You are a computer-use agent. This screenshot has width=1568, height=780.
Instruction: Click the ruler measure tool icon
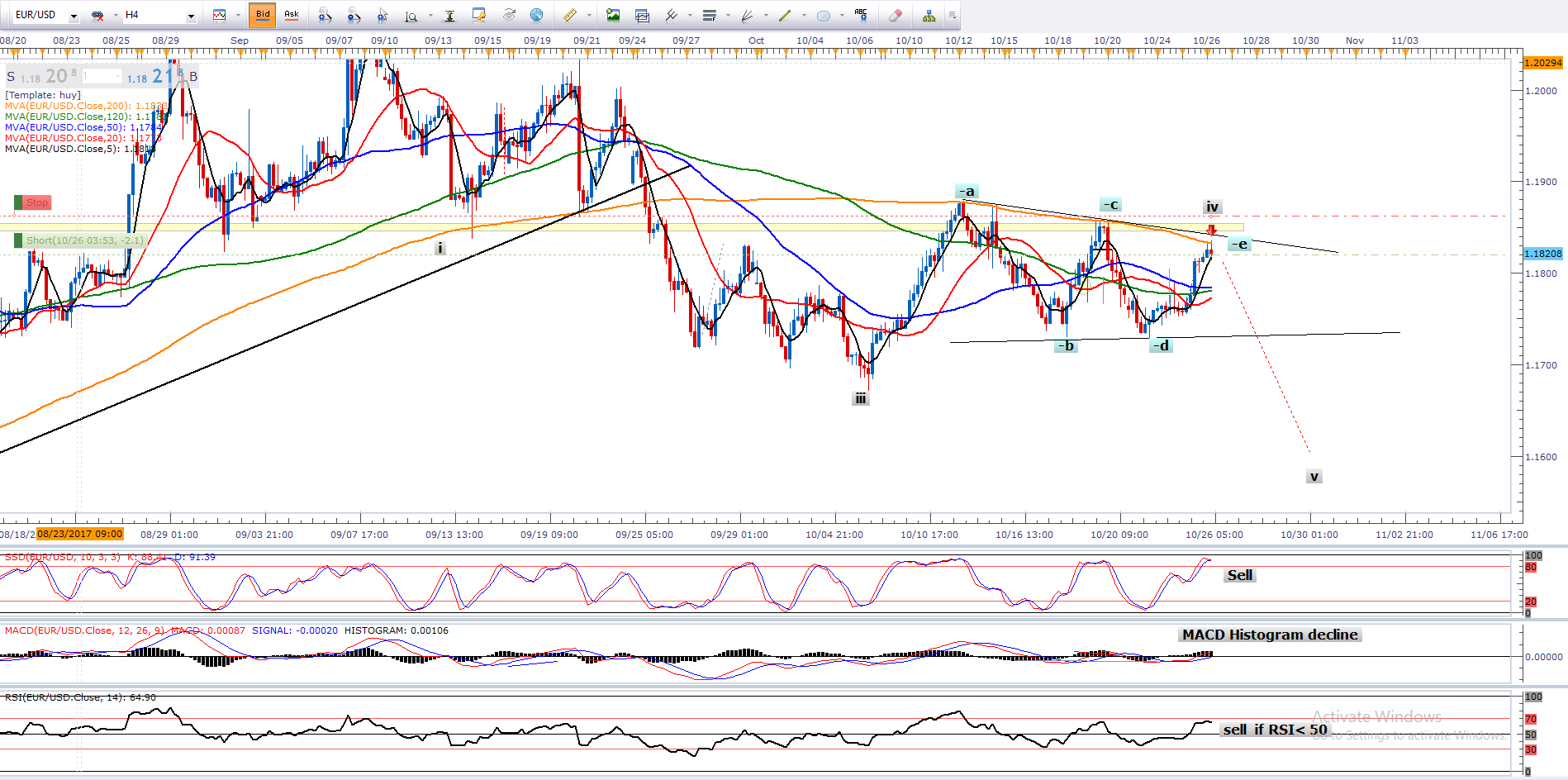pos(570,15)
